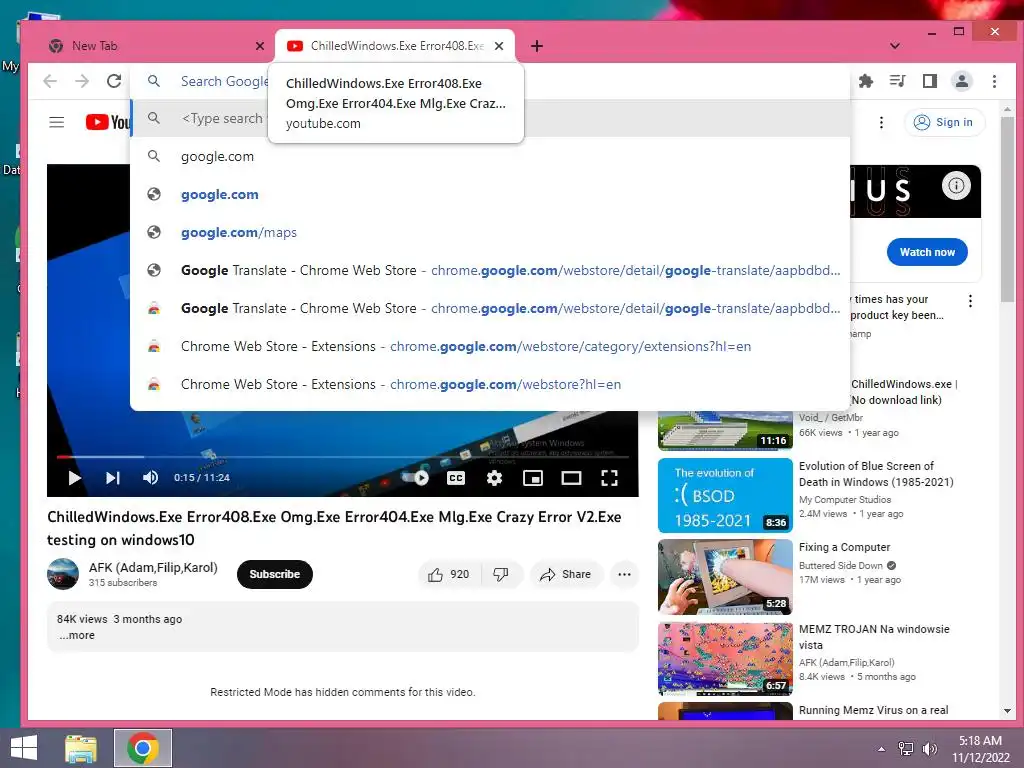Go back with the browser back arrow
Image resolution: width=1024 pixels, height=768 pixels.
tap(50, 81)
